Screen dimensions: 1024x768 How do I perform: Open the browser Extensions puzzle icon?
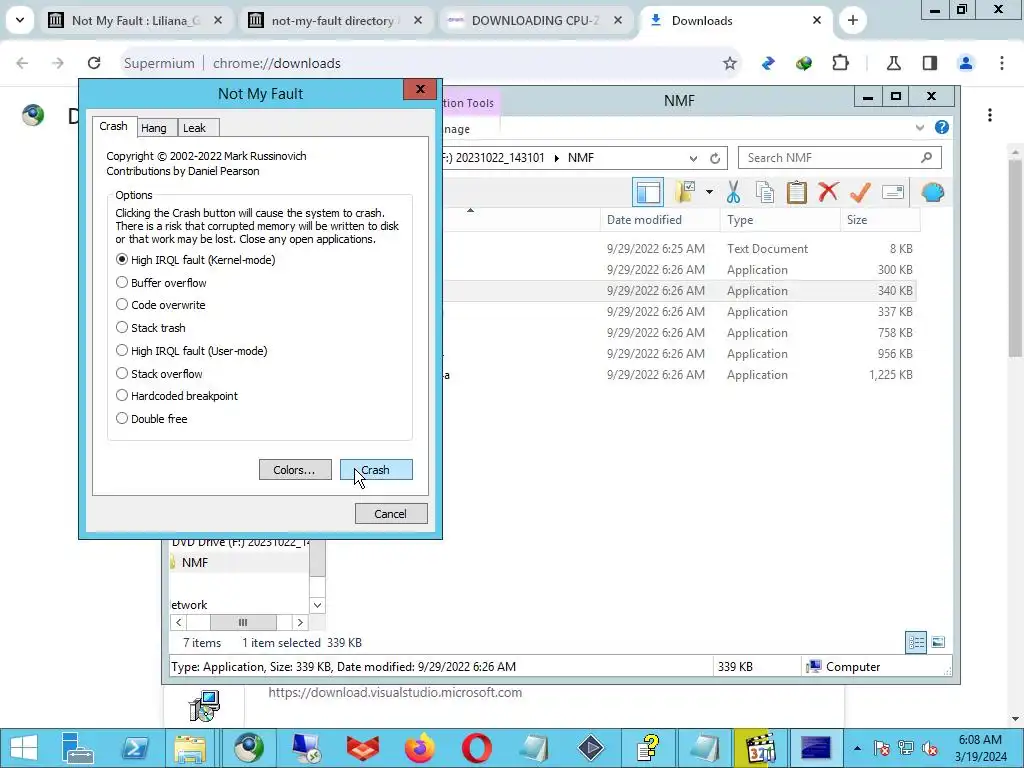point(840,63)
